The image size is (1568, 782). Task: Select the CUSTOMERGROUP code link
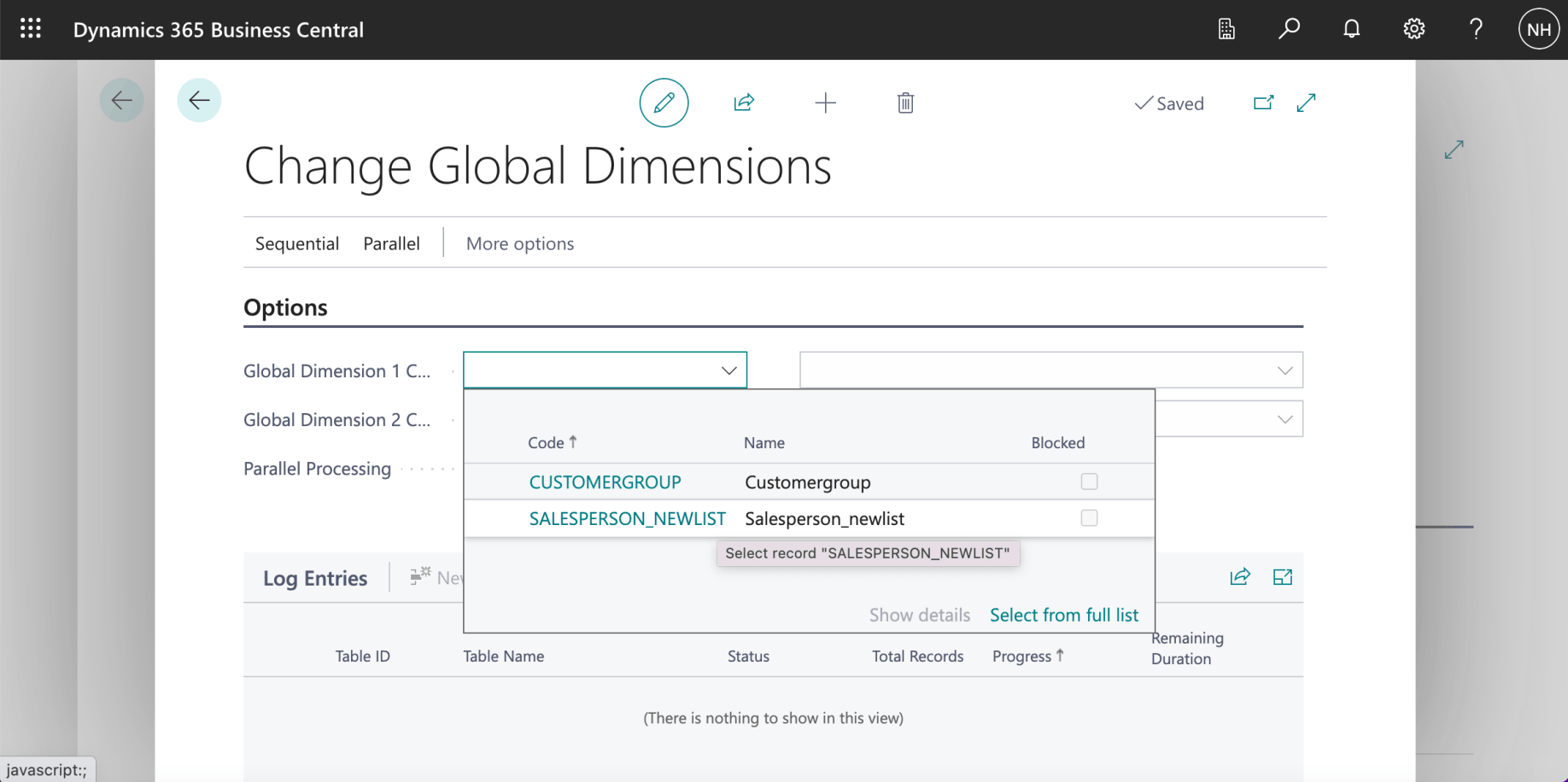pos(605,482)
